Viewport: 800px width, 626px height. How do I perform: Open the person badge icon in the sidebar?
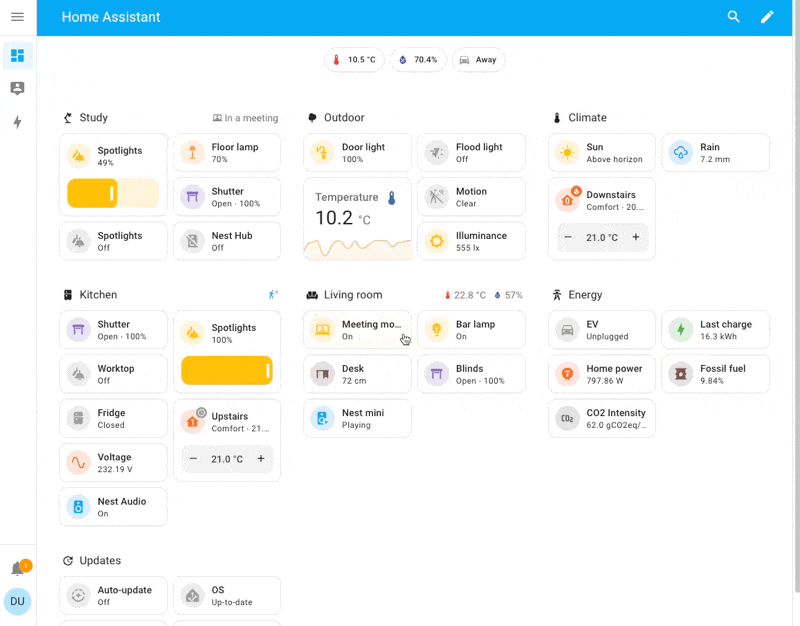point(17,89)
